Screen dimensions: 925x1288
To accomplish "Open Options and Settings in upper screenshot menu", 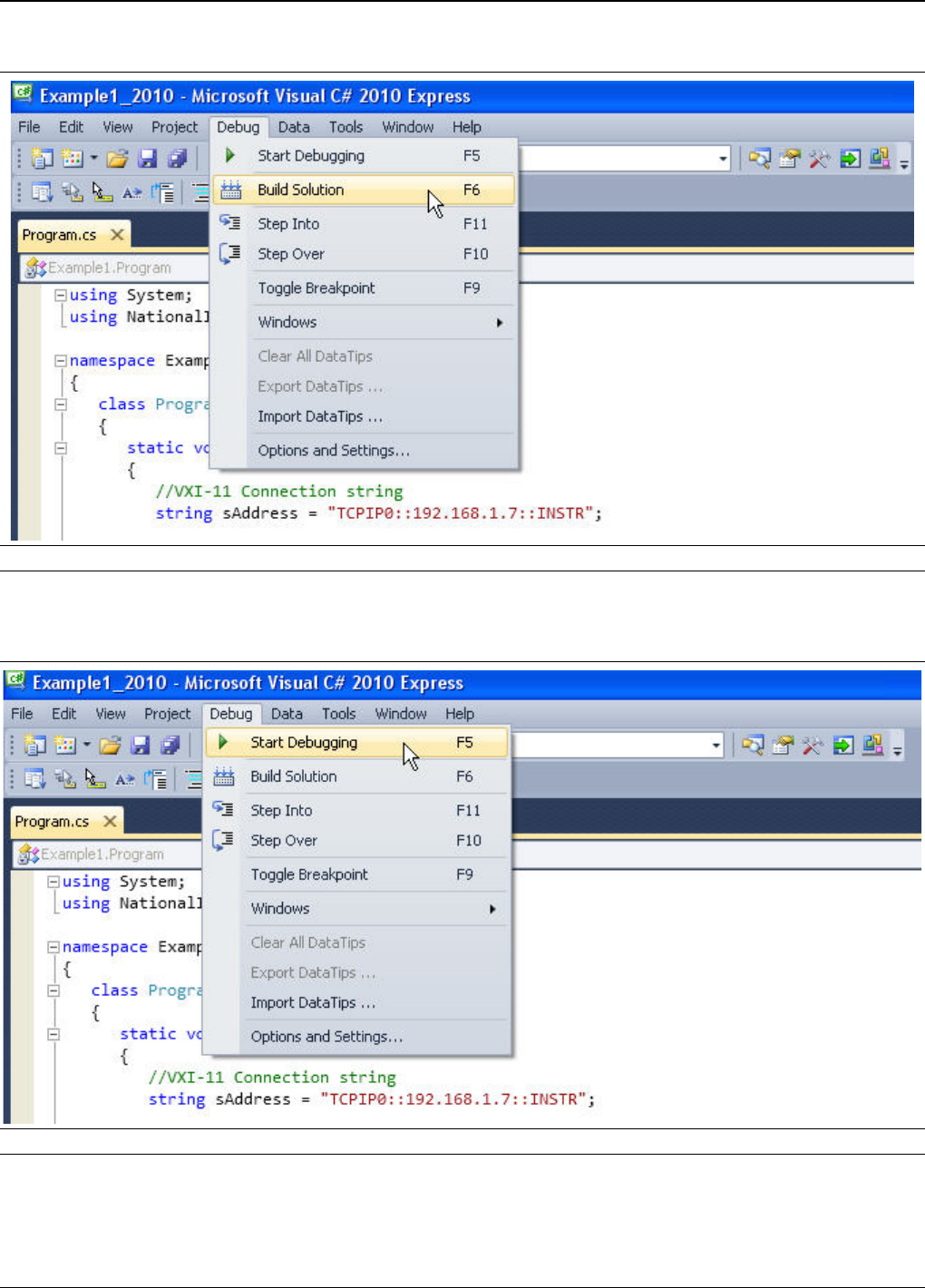I will click(x=365, y=451).
